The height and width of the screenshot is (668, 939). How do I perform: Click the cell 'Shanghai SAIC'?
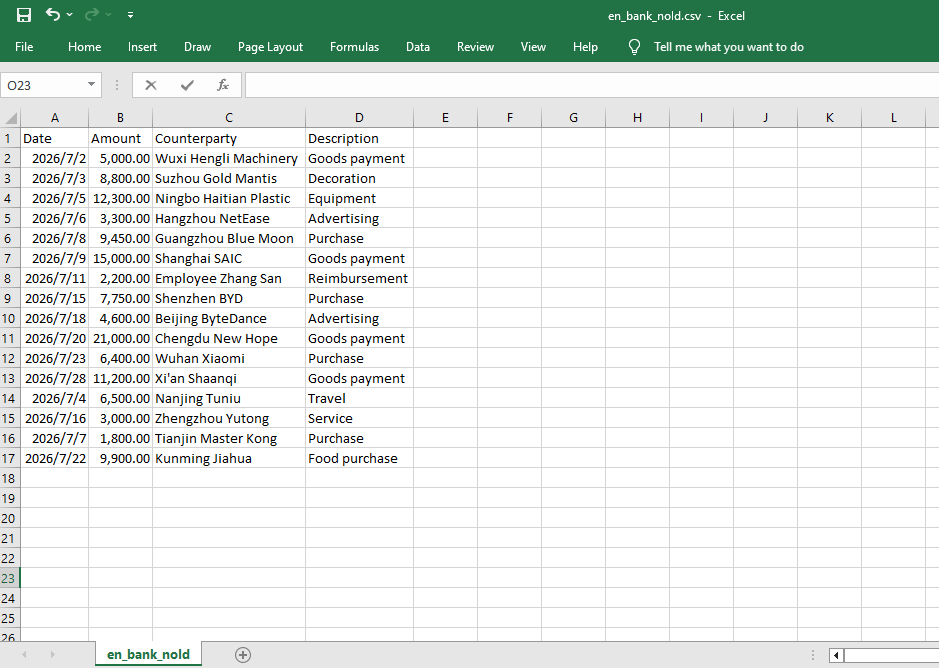point(229,258)
